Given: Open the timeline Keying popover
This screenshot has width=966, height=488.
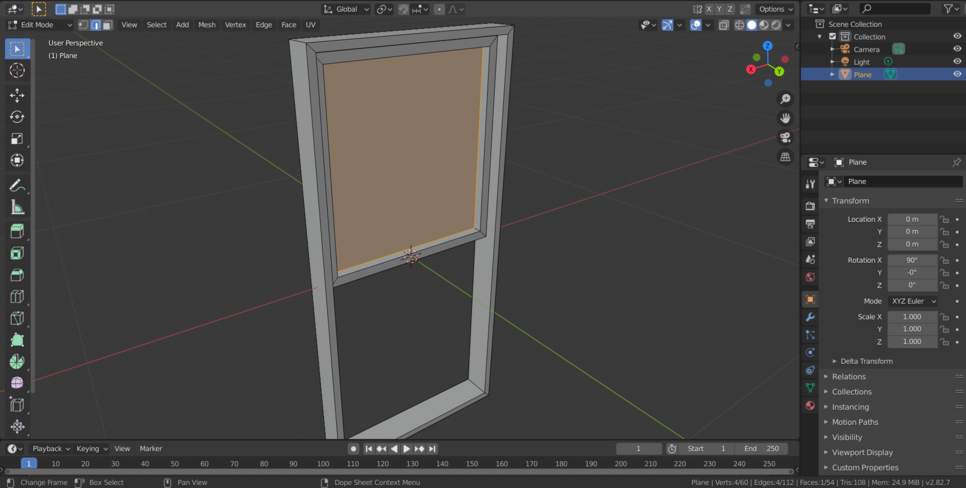Looking at the screenshot, I should (92, 449).
